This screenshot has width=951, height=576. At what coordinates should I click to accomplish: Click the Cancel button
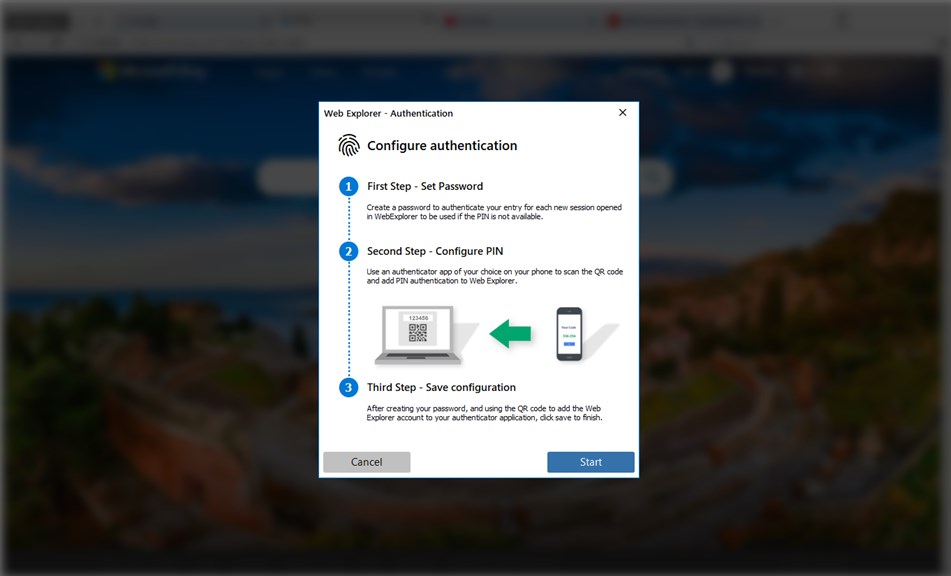[x=366, y=462]
